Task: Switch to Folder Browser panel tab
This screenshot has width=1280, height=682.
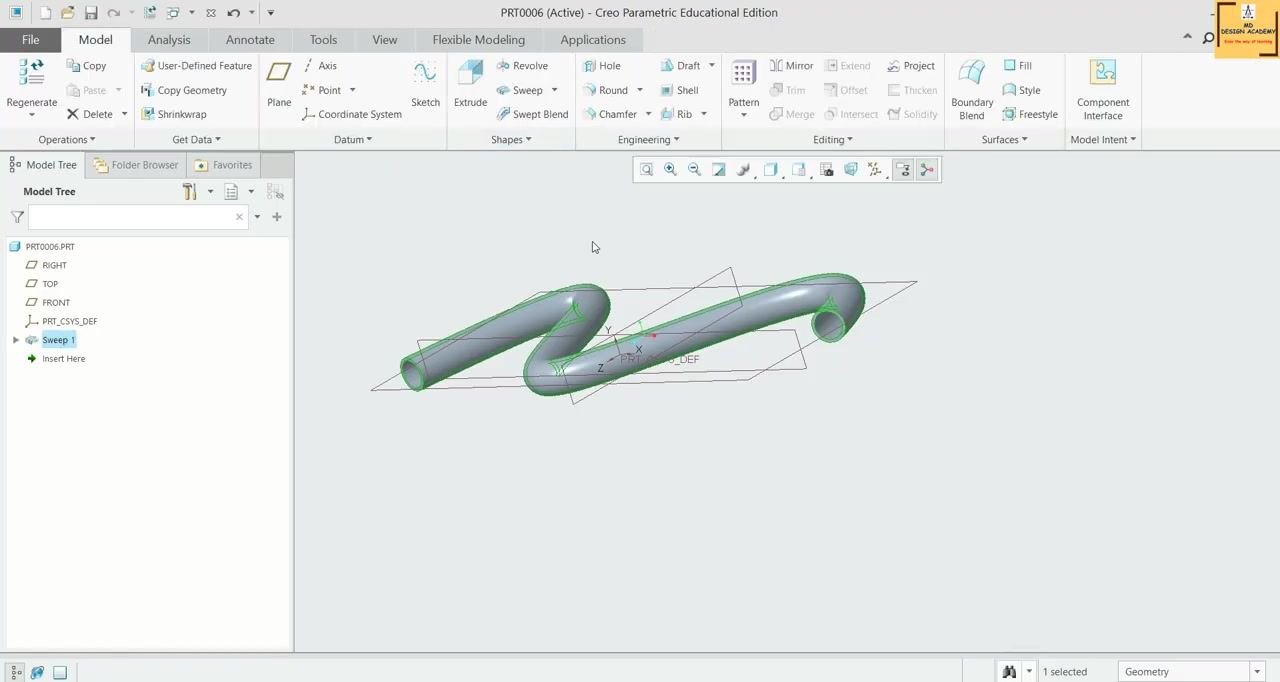Action: click(x=136, y=165)
